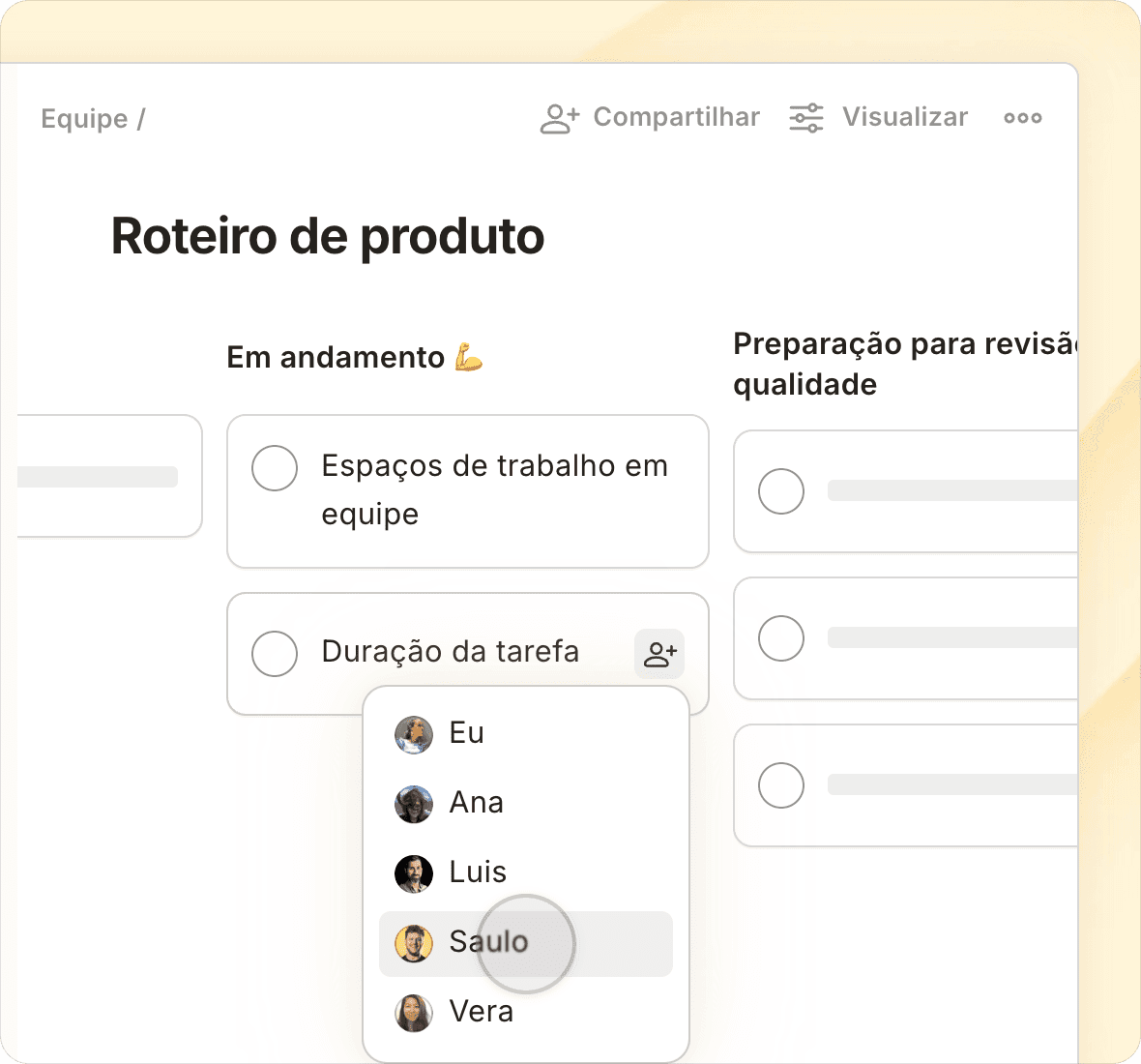Open the Espaços de trabalho em equipe card

494,490
